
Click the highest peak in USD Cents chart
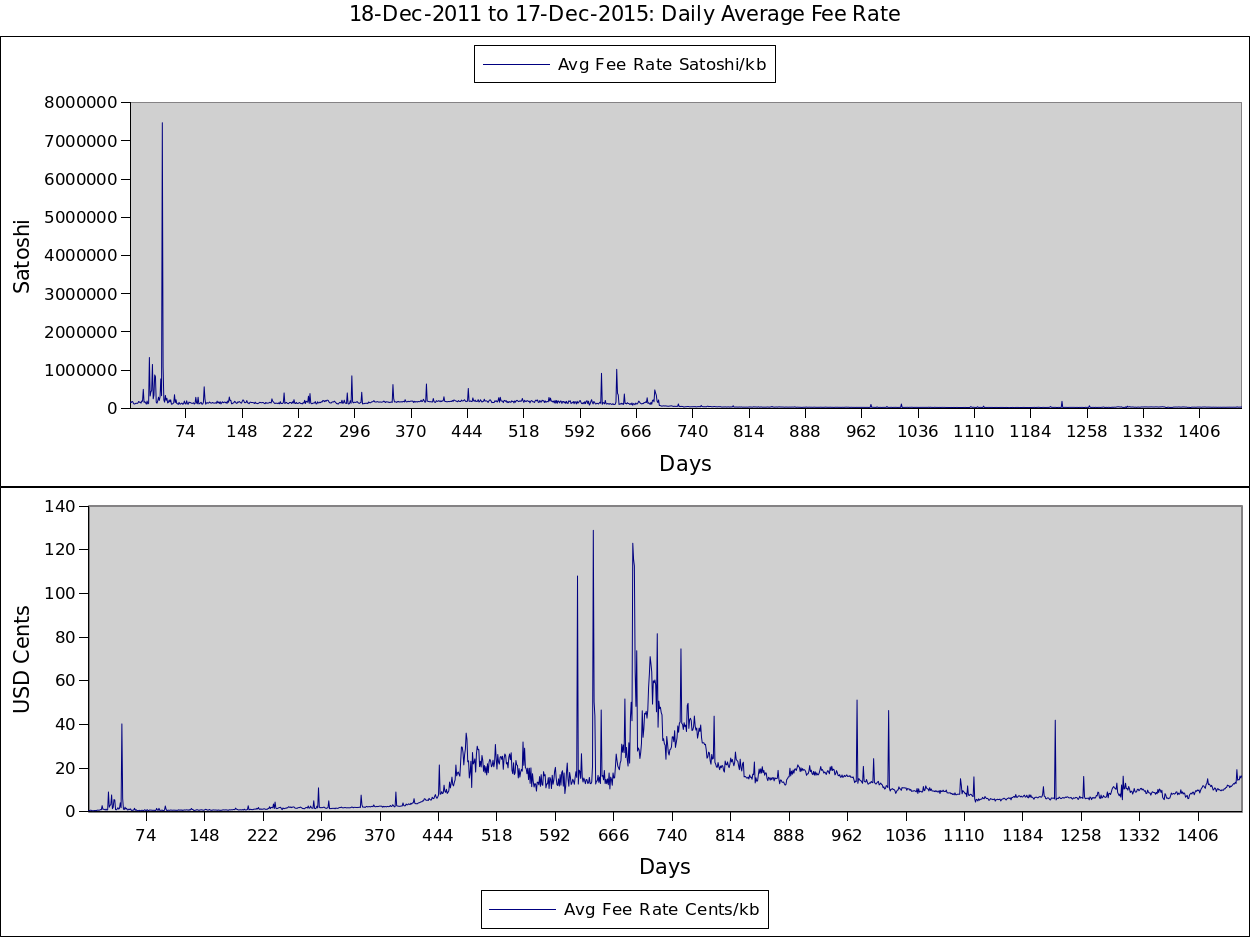593,531
